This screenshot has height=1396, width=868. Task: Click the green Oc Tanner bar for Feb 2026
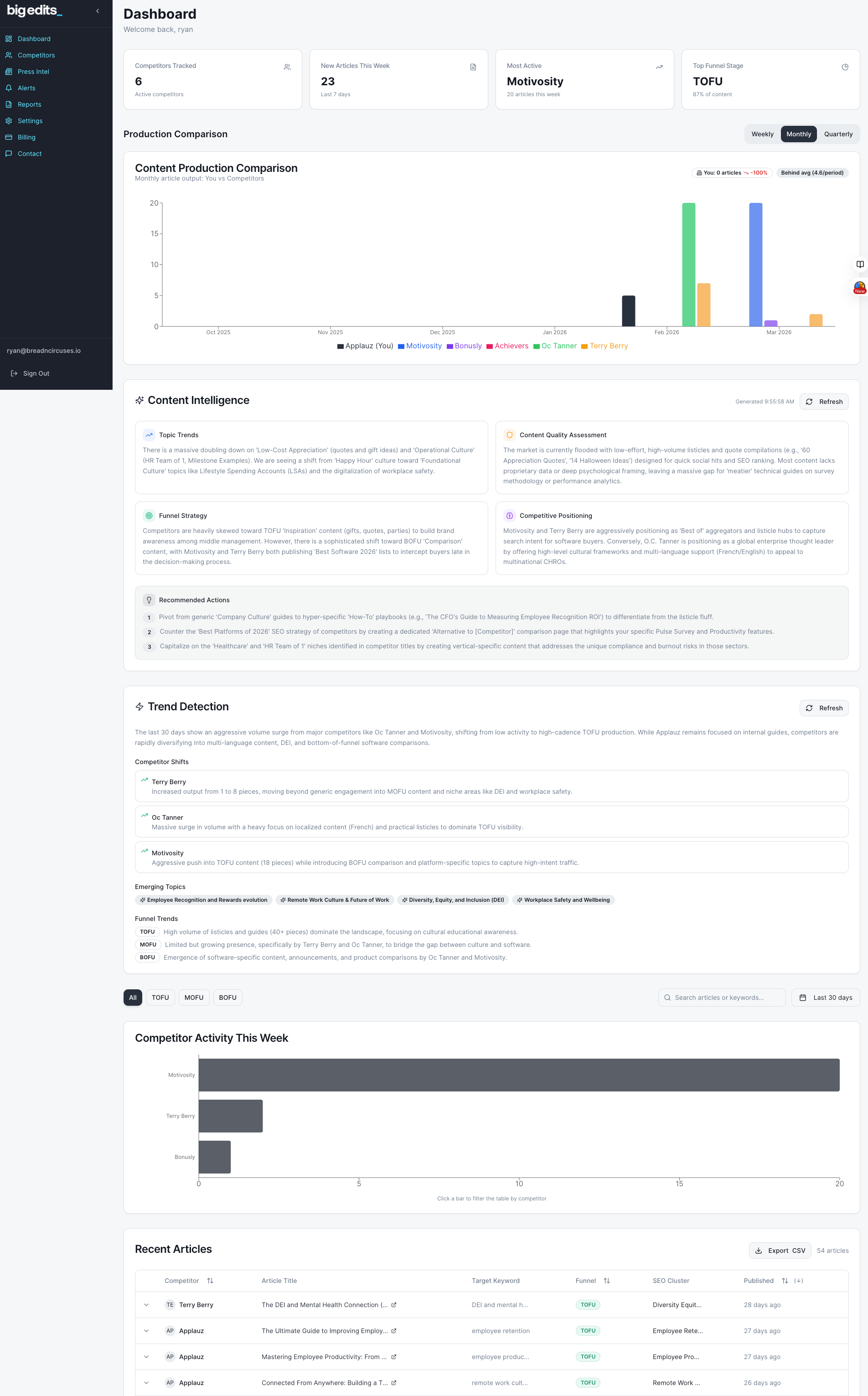[x=688, y=264]
